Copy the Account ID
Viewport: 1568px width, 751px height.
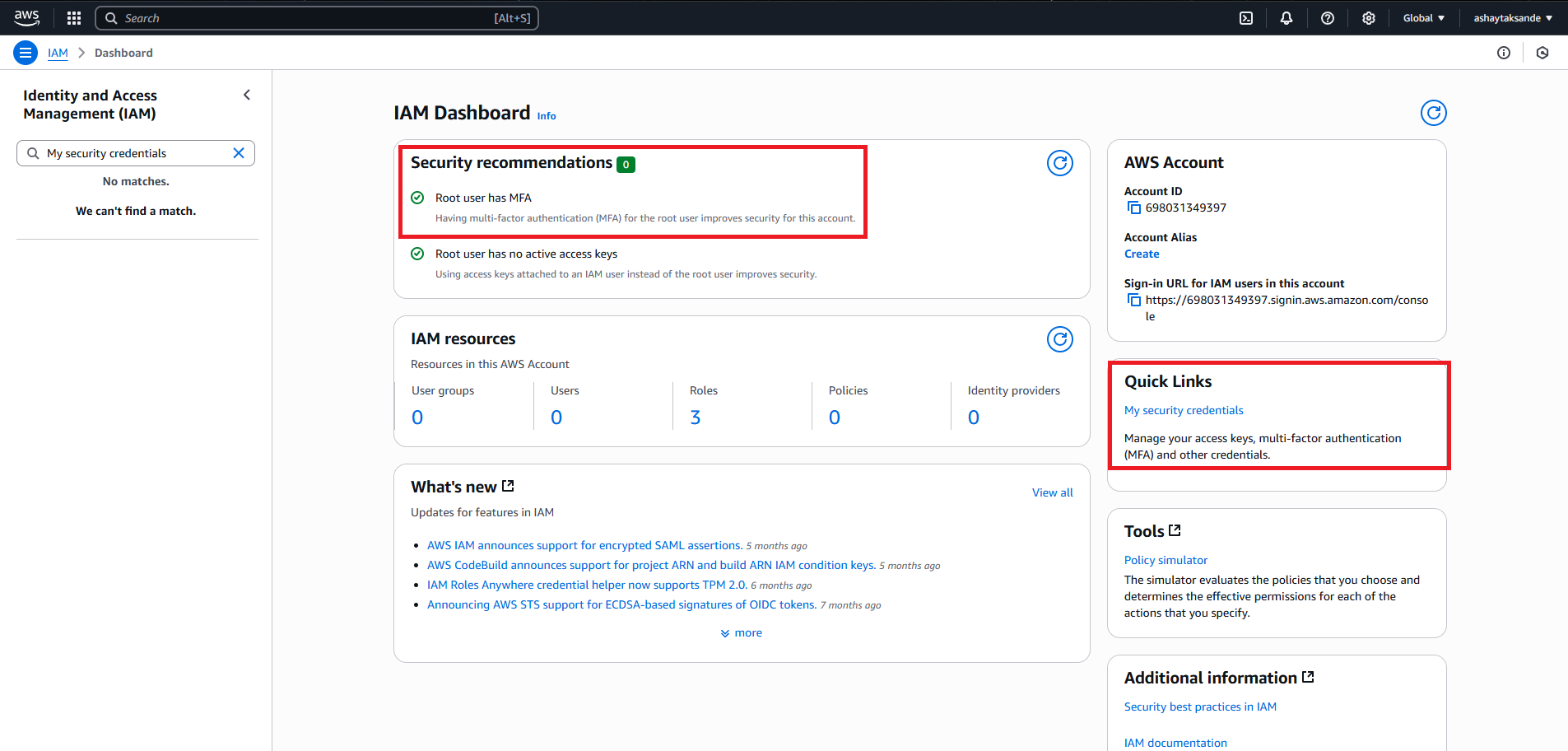1134,208
